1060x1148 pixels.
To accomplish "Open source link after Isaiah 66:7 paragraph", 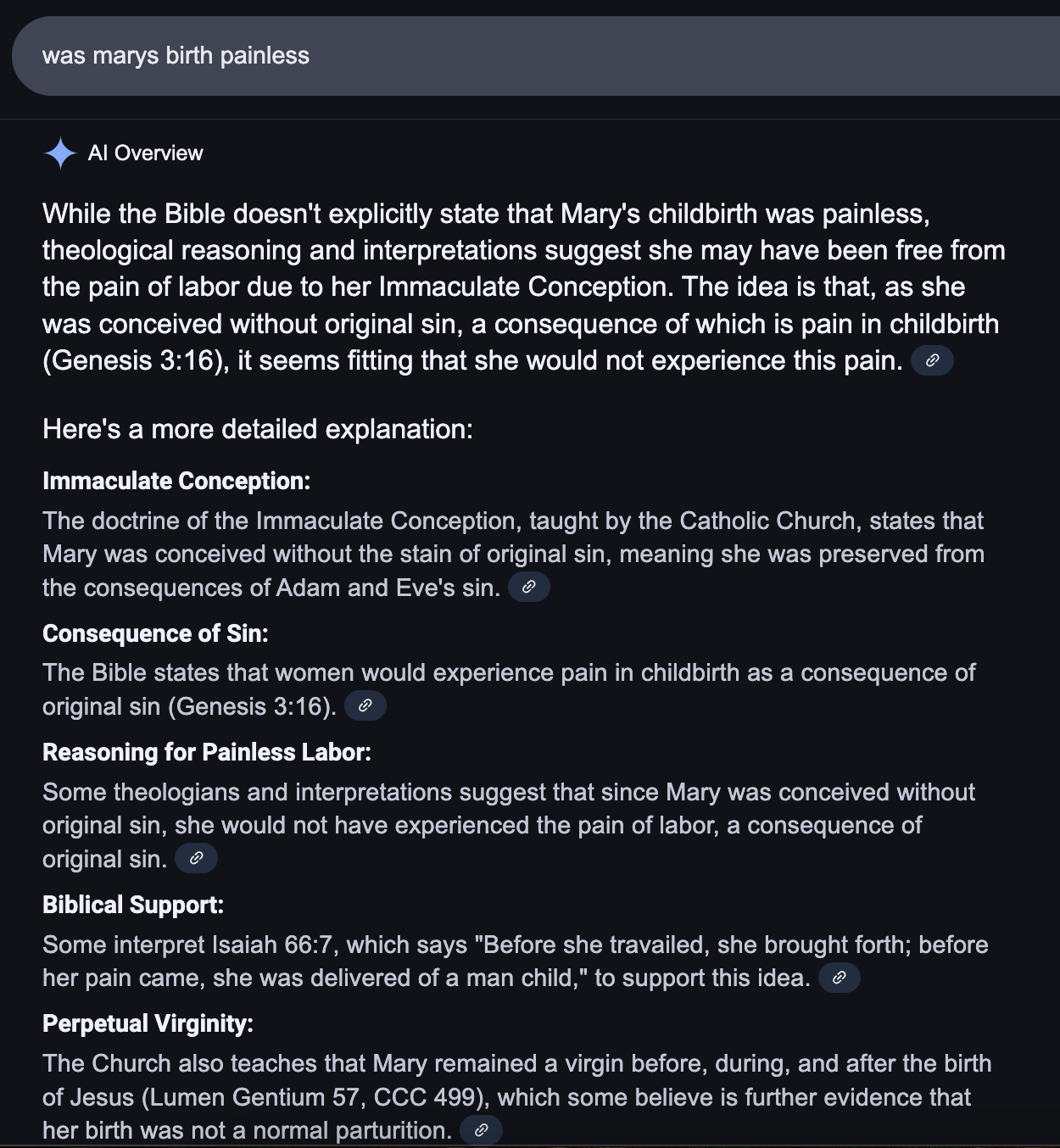I will (840, 978).
